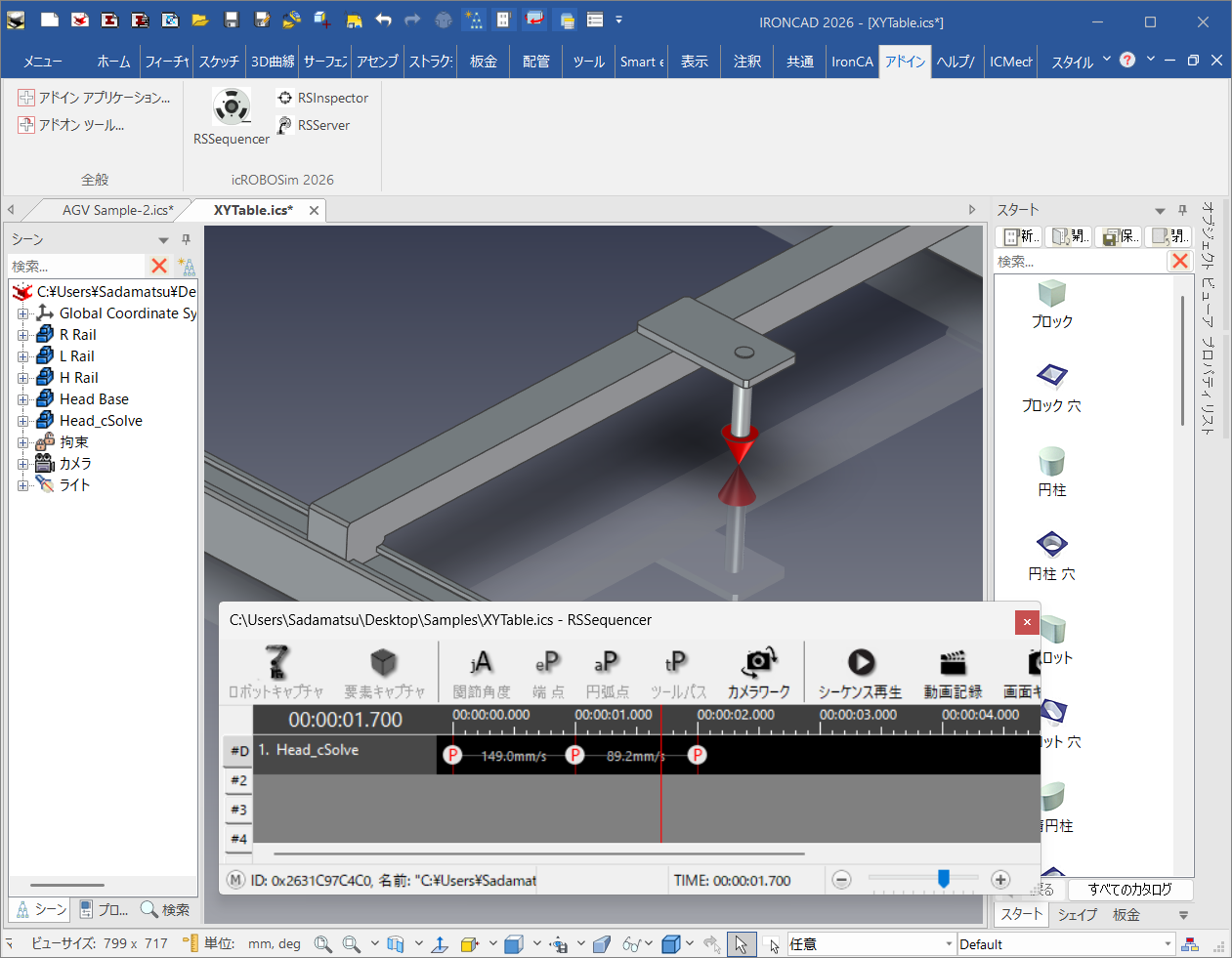The height and width of the screenshot is (958, 1232).
Task: Select the ブロック 穴 catalog shape
Action: [1052, 389]
